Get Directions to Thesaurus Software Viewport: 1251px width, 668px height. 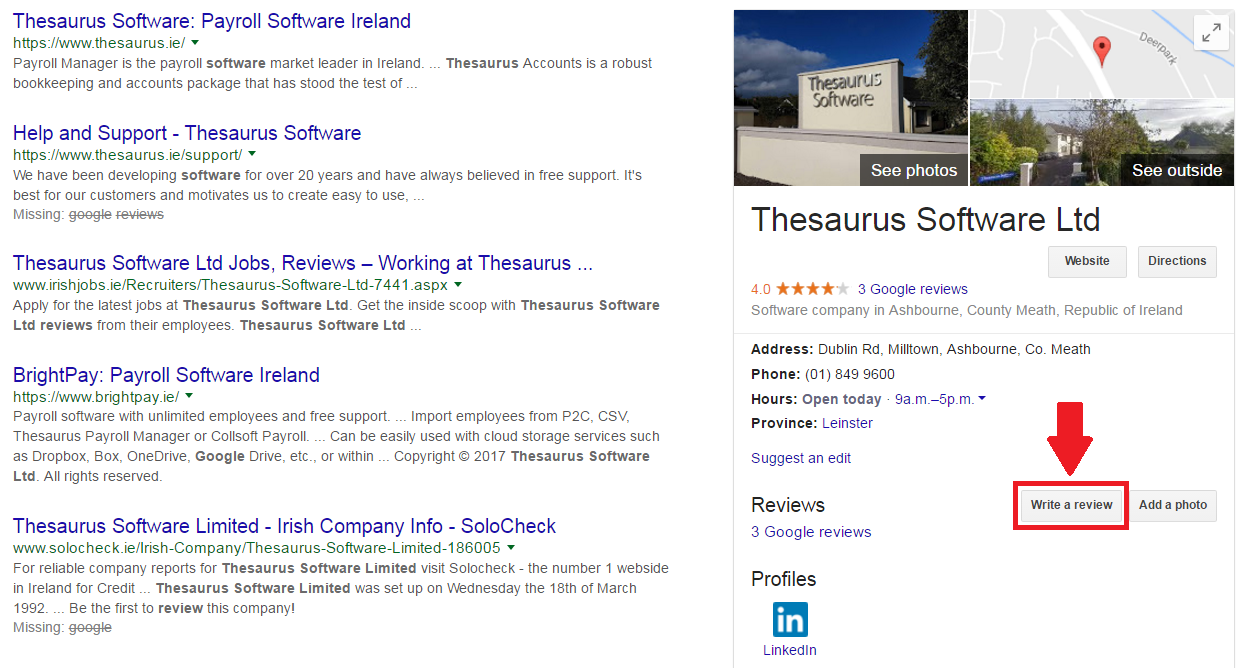1177,261
